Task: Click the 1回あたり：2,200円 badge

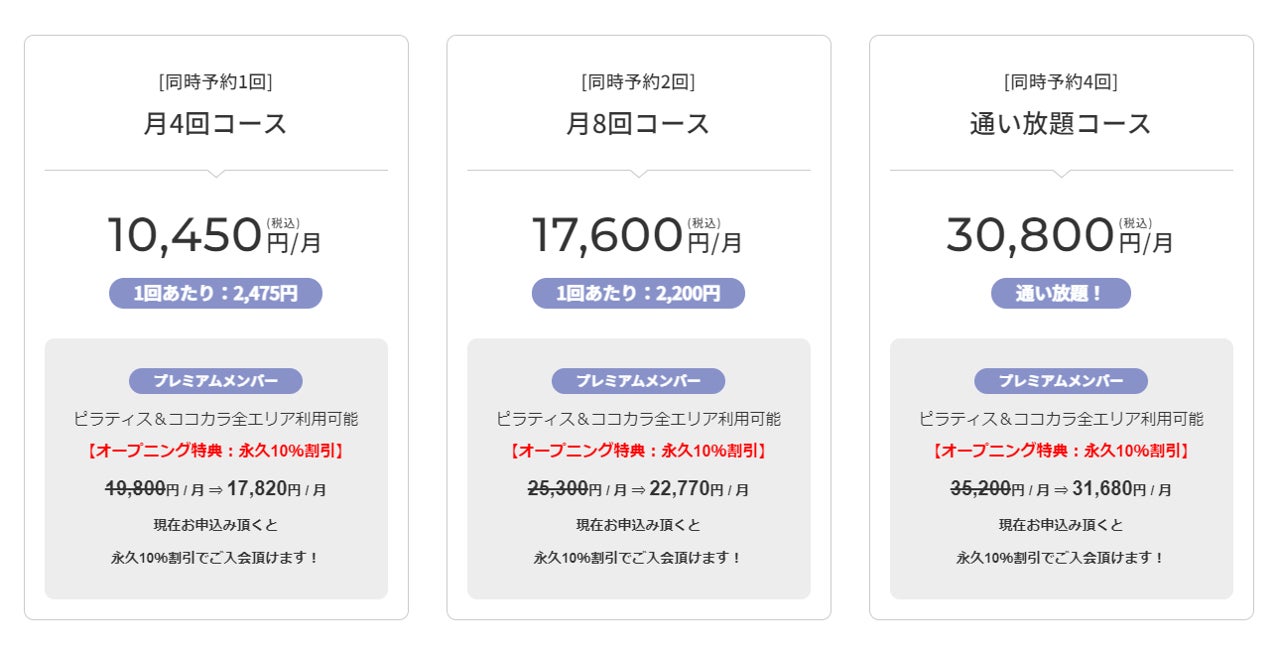Action: (x=638, y=293)
